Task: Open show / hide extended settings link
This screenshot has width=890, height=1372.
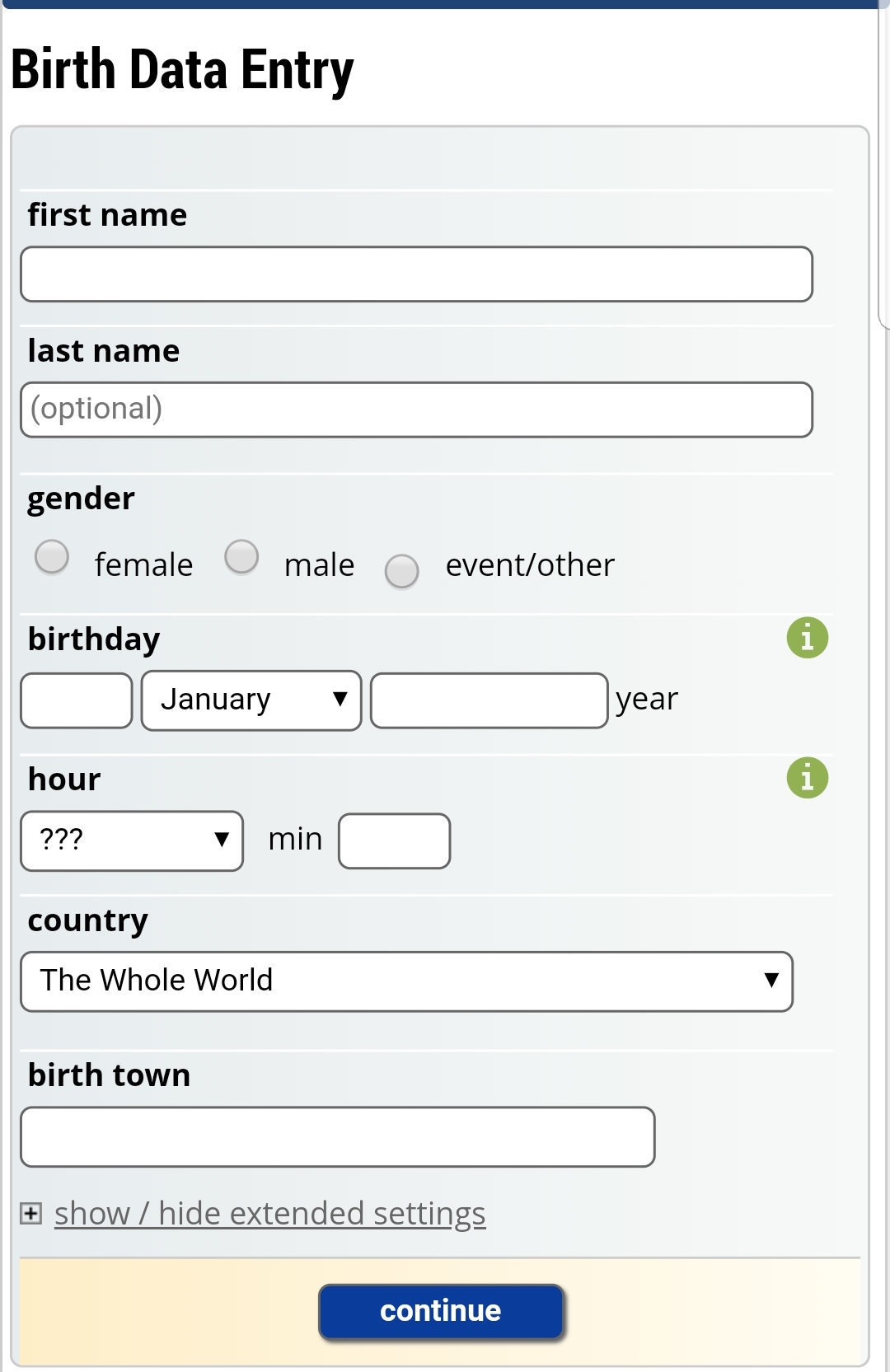Action: click(x=269, y=1213)
